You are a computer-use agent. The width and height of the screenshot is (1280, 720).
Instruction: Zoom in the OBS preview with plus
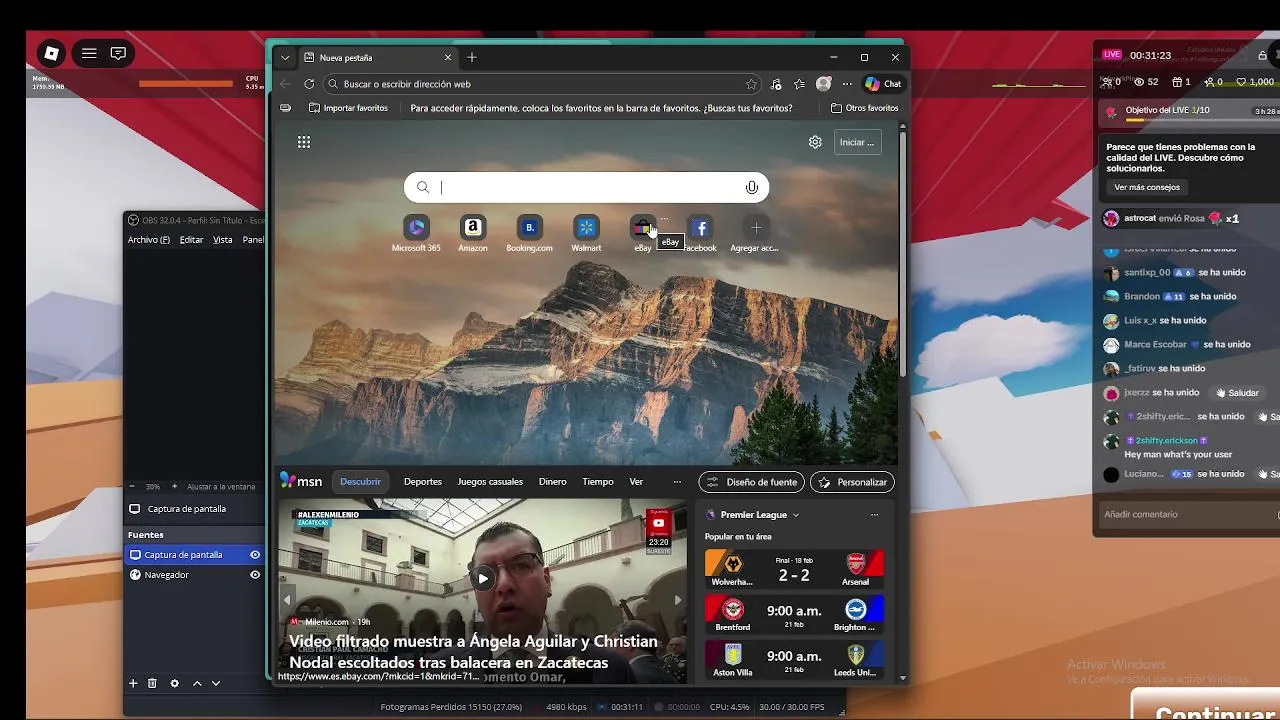click(x=174, y=486)
